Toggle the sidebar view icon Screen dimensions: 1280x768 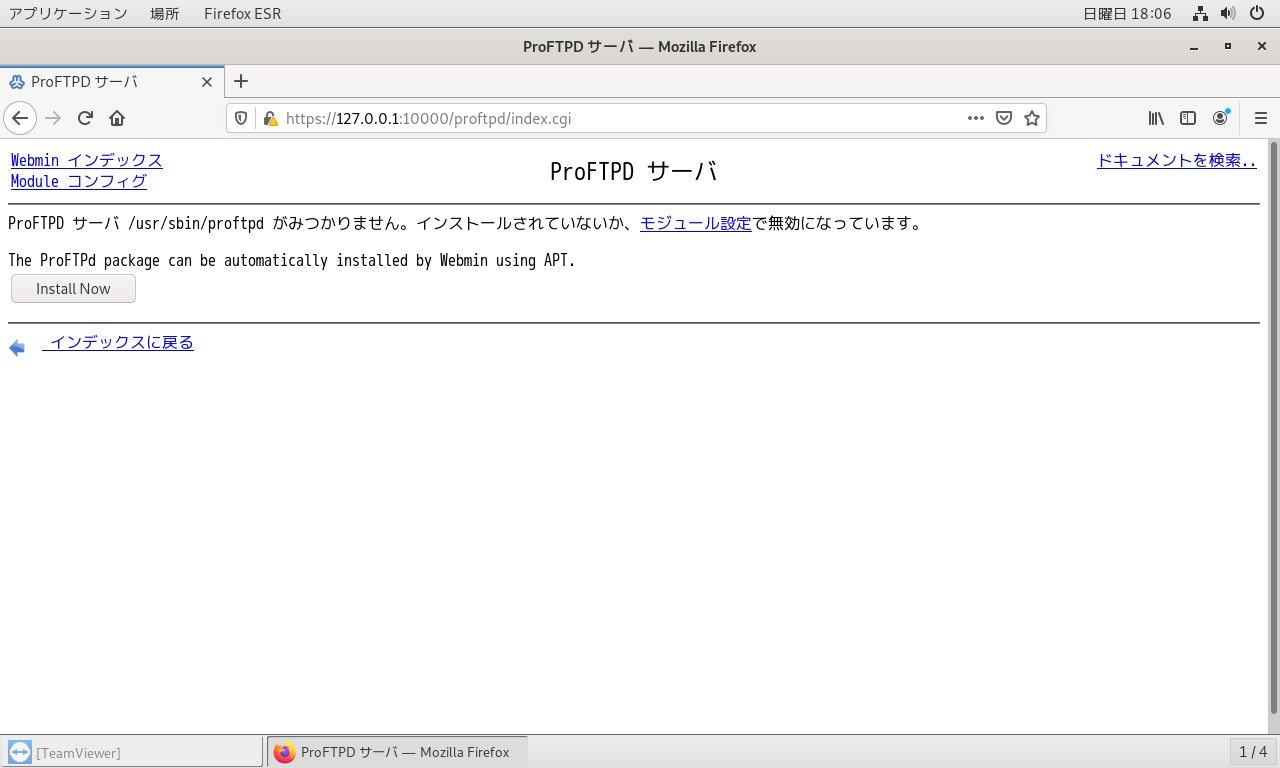[x=1188, y=118]
